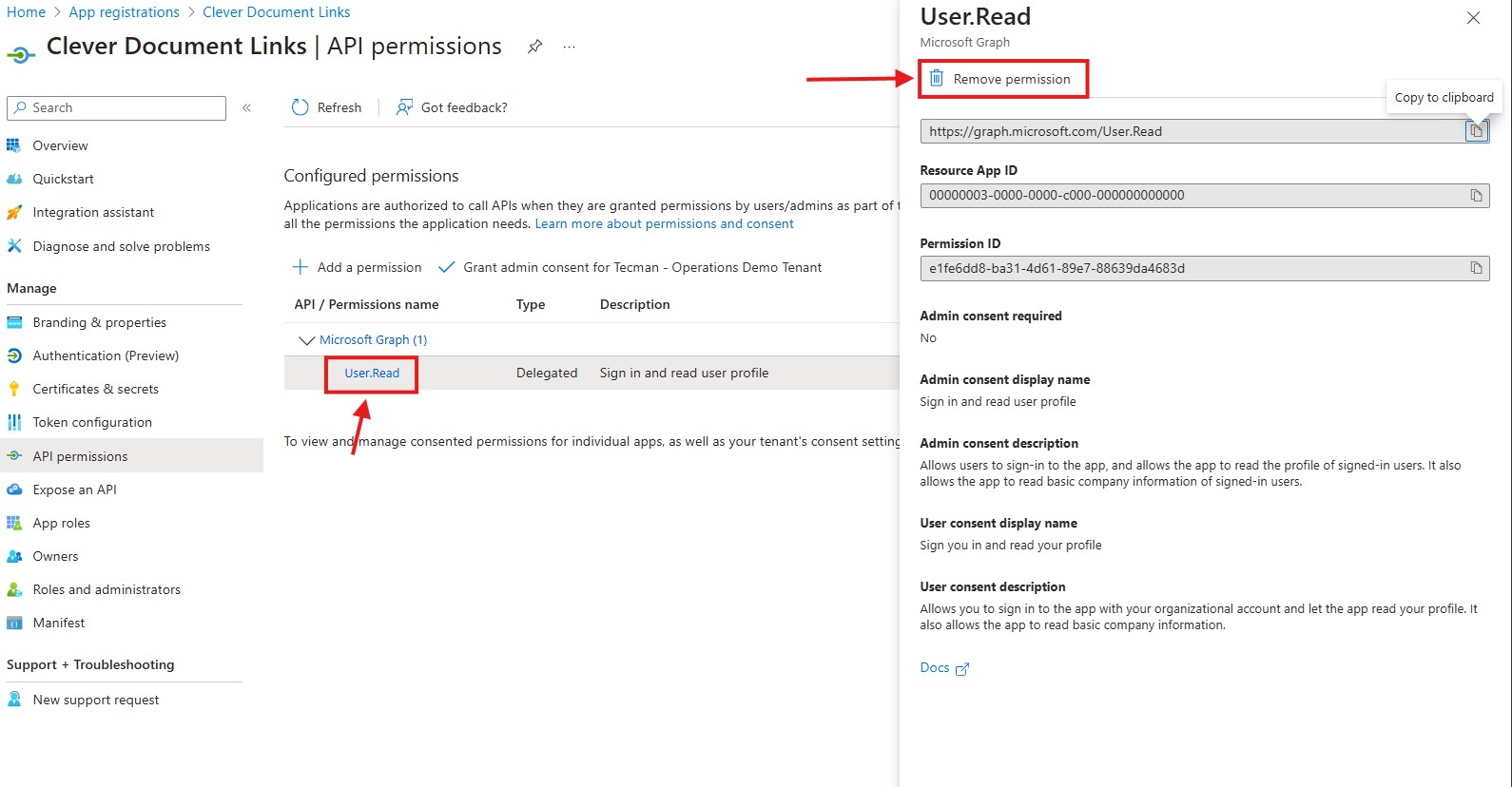Open the Manifest page
The image size is (1512, 787).
coord(59,623)
